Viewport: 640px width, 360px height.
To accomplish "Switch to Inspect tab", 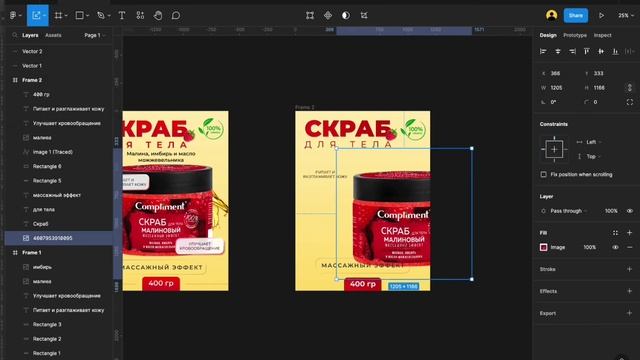I will 602,35.
